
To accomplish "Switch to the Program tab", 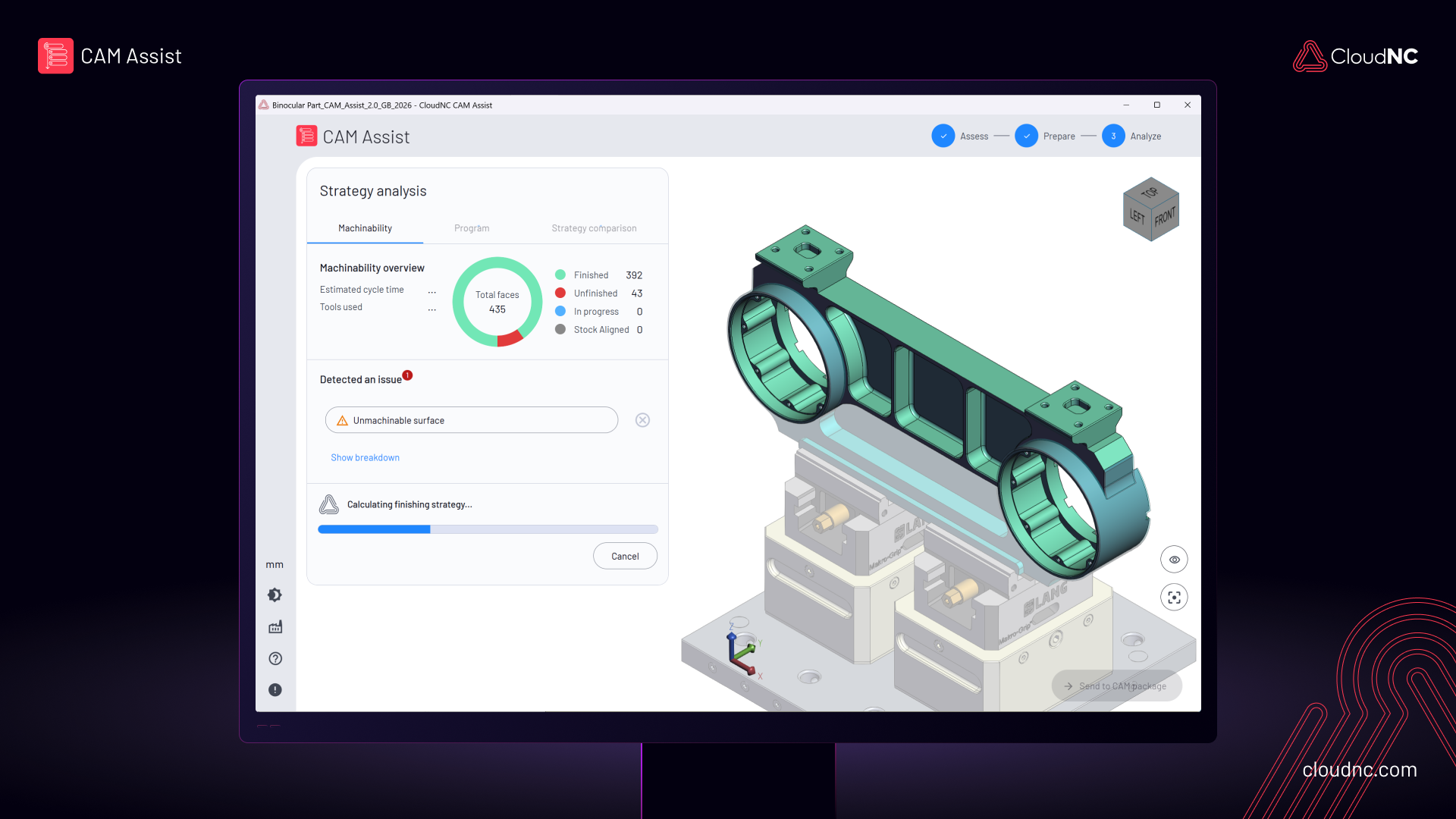I will pyautogui.click(x=472, y=228).
